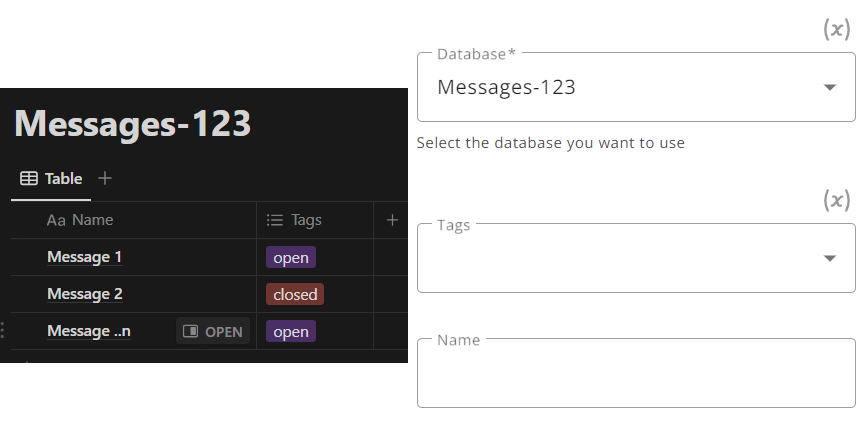Grab the row drag handle beside Message ..n
The height and width of the screenshot is (429, 864).
tap(3, 330)
